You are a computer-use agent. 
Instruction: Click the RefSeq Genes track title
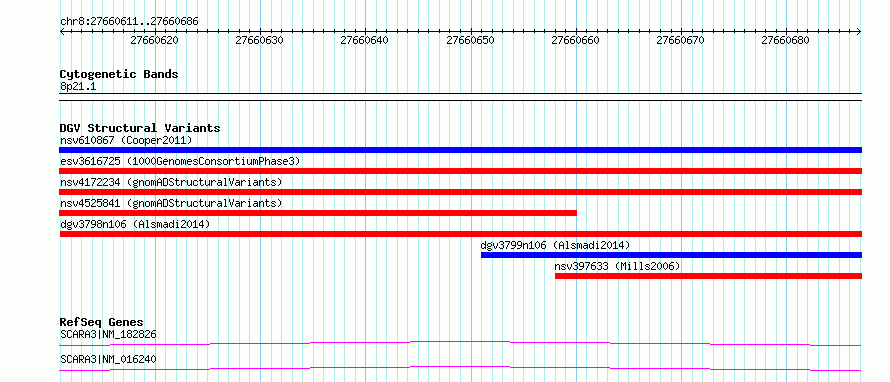click(x=102, y=322)
